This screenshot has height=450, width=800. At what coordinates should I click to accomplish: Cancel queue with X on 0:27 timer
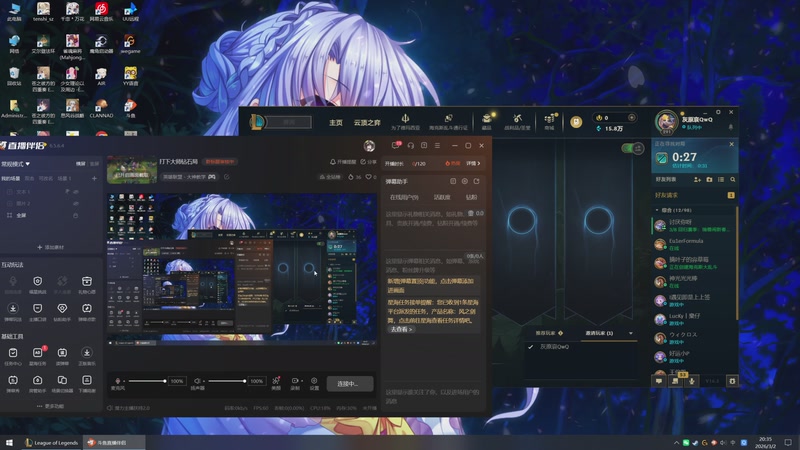tap(731, 144)
